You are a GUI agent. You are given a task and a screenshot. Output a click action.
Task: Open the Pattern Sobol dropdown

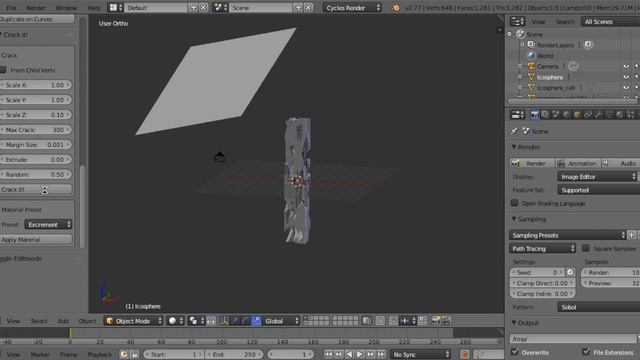pyautogui.click(x=598, y=307)
